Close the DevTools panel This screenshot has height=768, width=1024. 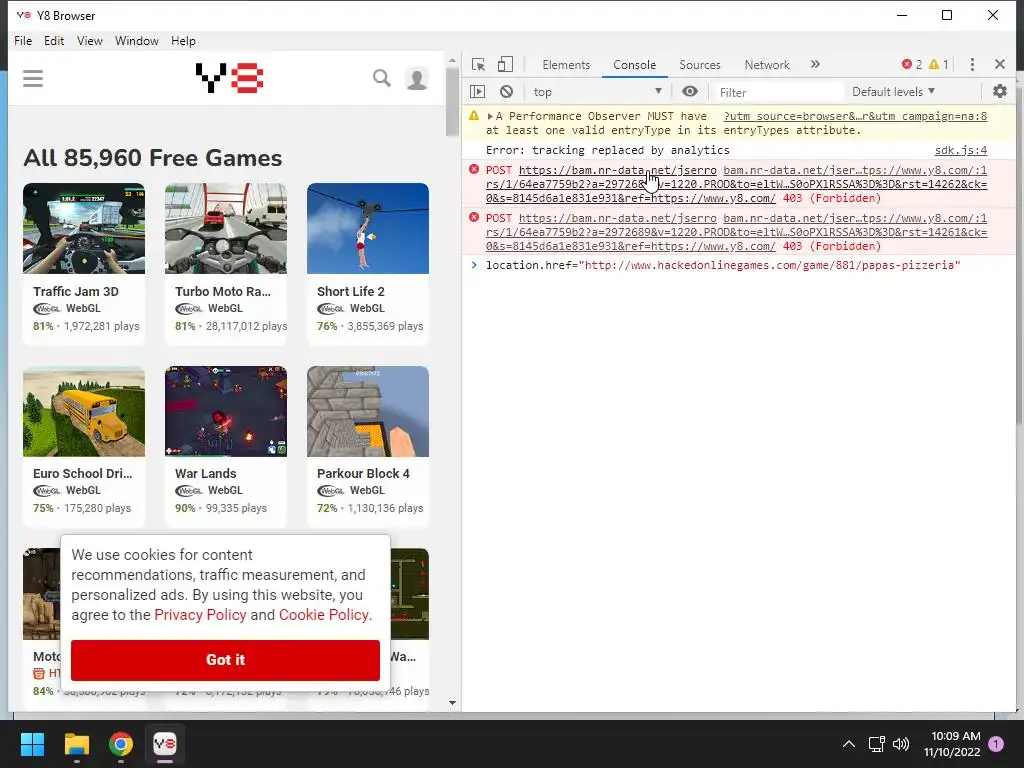coord(1000,64)
